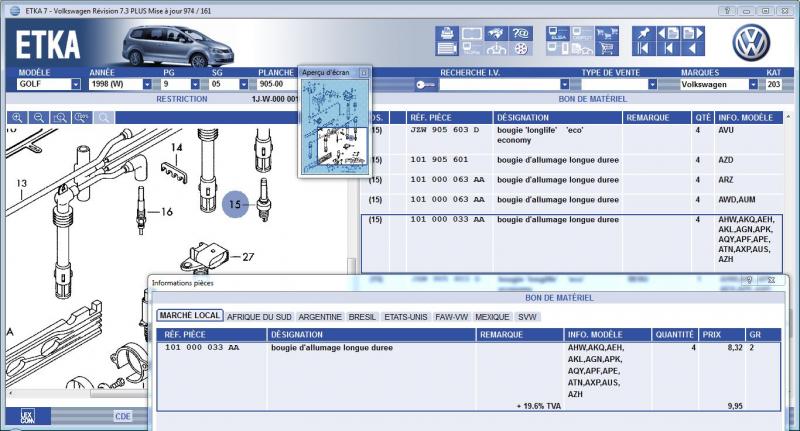Screen dimensions: 800x431
Task: Click the bar-and-left-arrow navigation icon
Action: (668, 49)
